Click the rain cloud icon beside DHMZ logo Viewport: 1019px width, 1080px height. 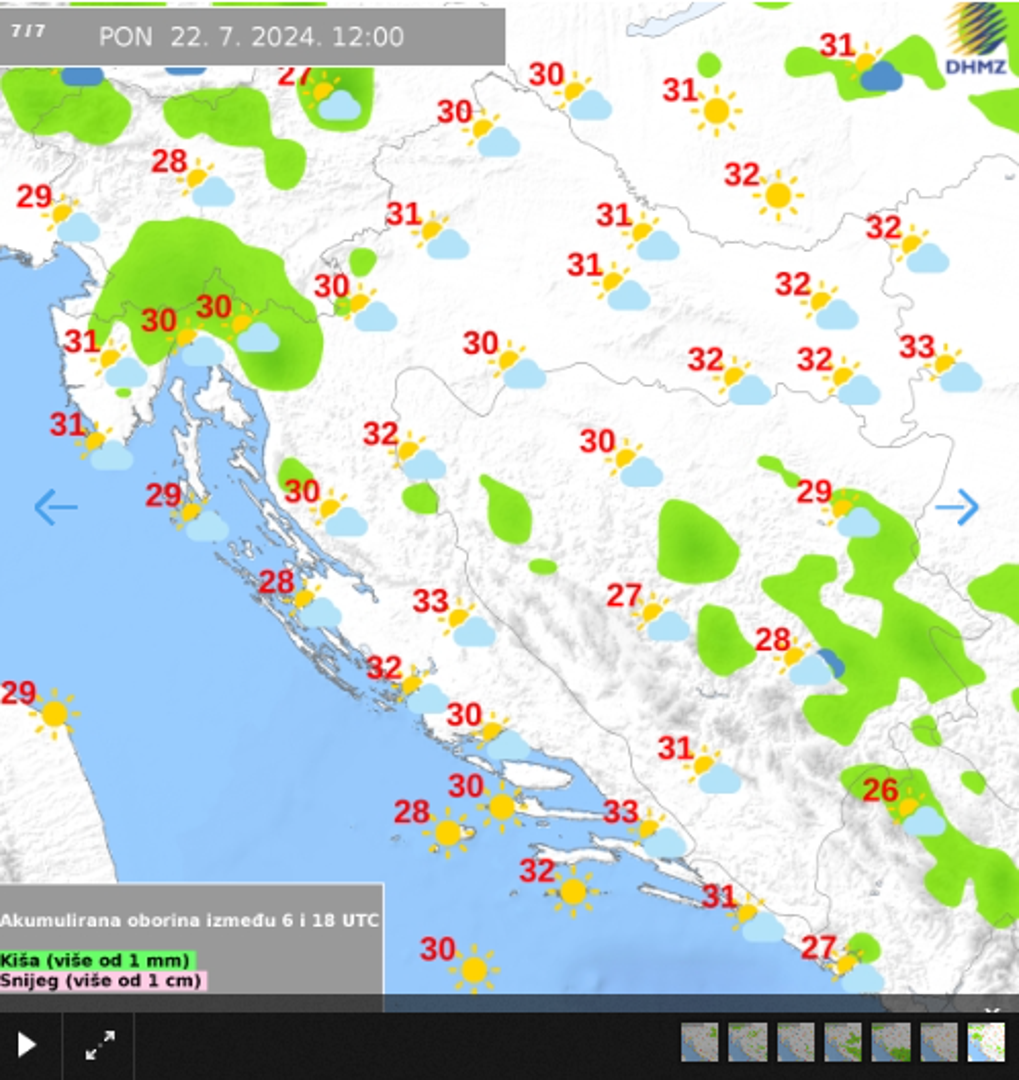click(878, 74)
